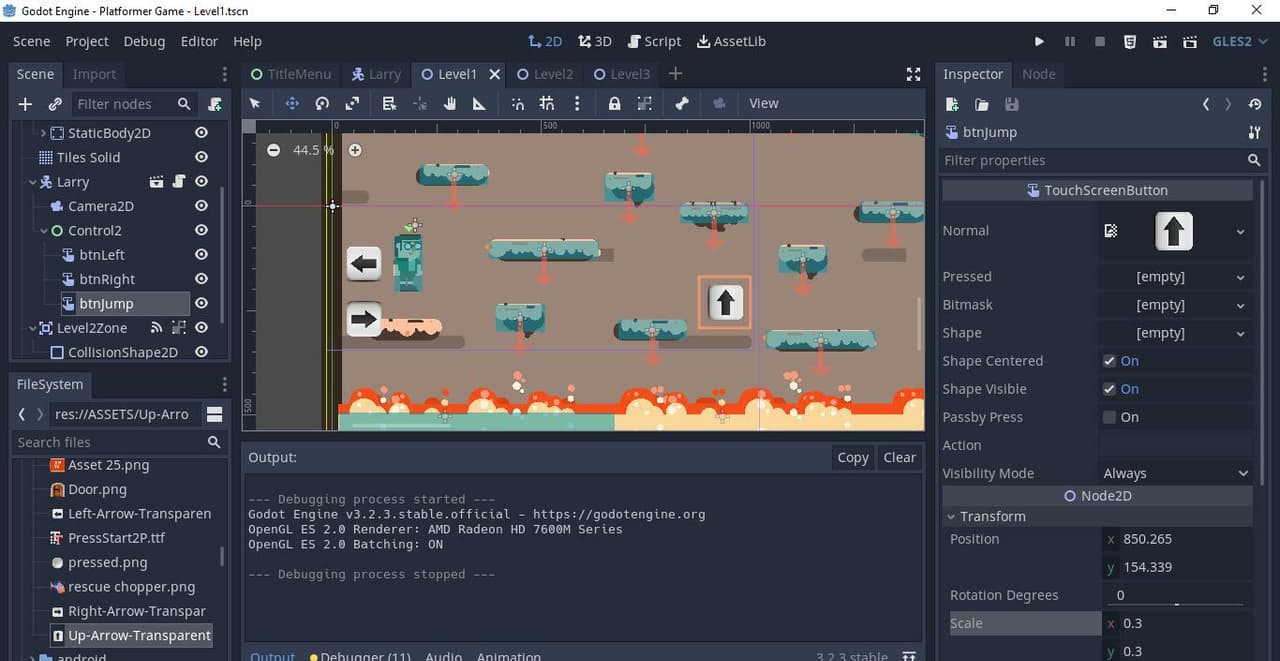Viewport: 1280px width, 661px height.
Task: Toggle smart snapping icon
Action: tap(517, 103)
